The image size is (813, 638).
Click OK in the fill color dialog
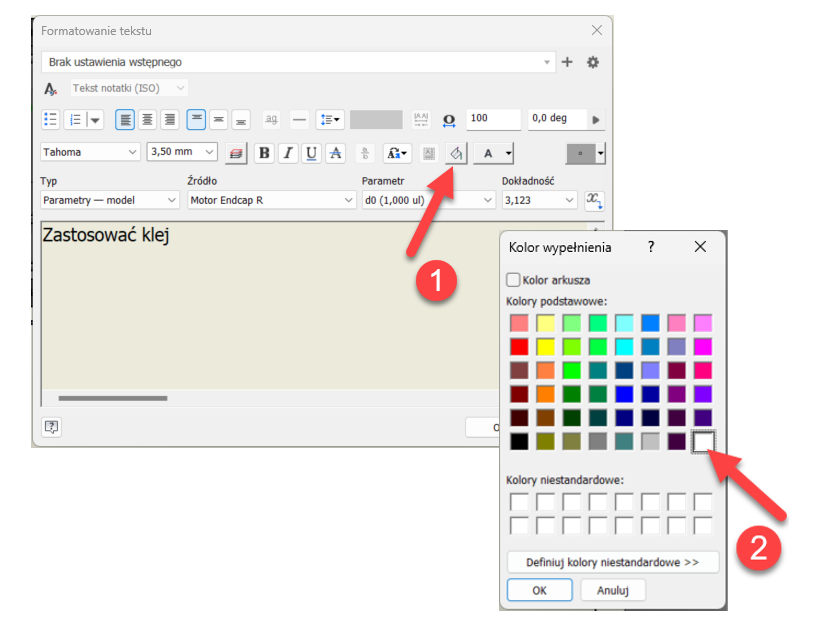[539, 590]
